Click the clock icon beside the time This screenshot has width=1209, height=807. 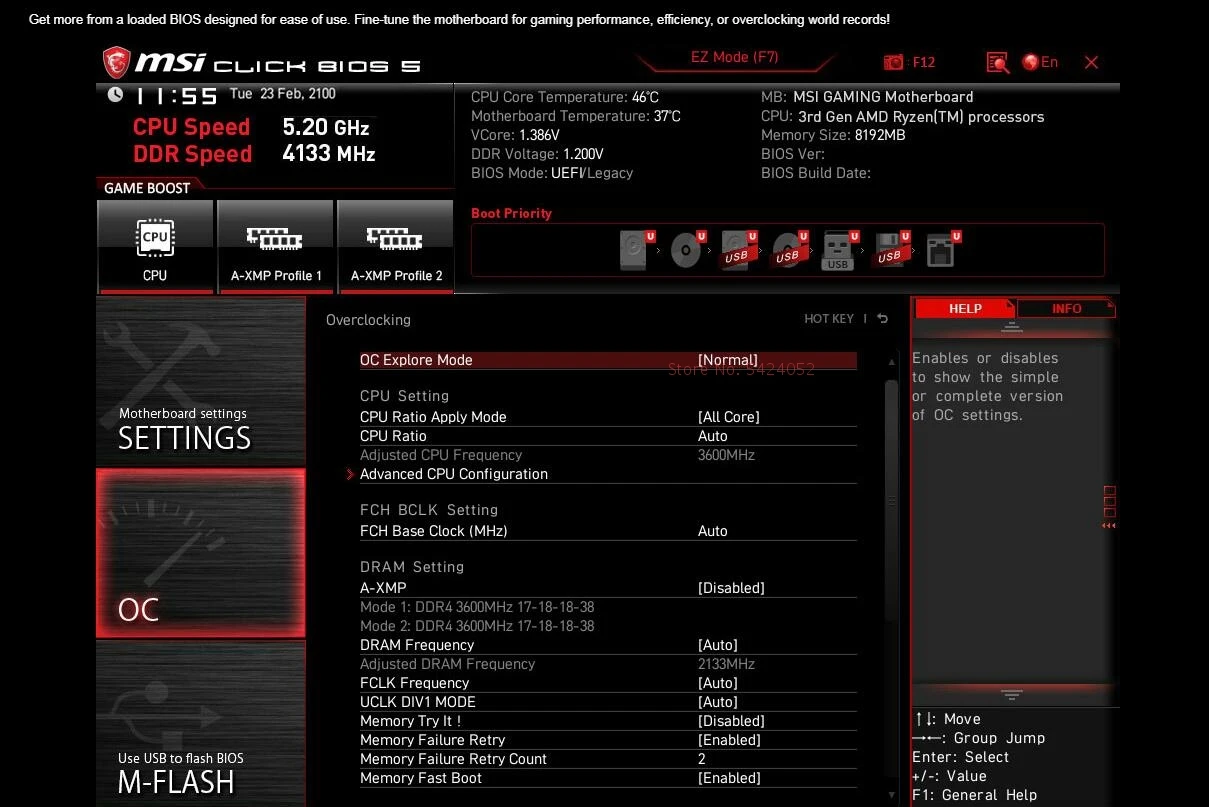115,94
